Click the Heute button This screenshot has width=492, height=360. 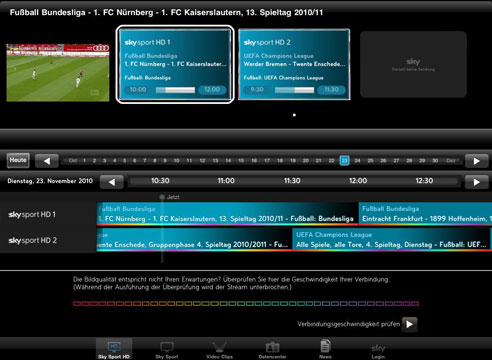pos(18,160)
